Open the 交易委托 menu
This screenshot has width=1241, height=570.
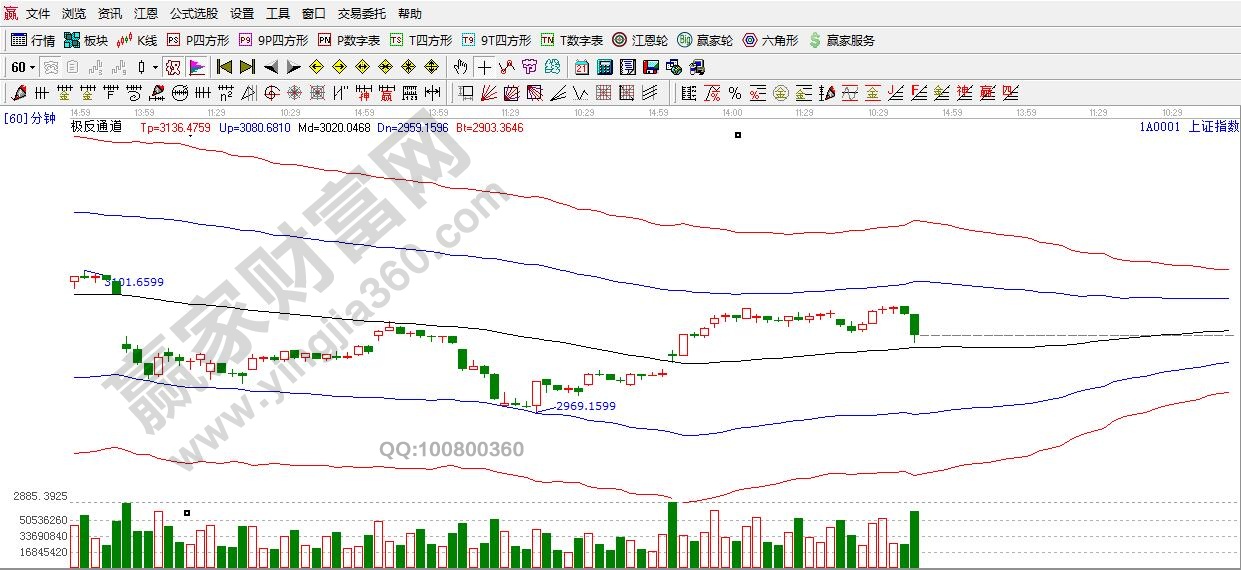tap(361, 14)
